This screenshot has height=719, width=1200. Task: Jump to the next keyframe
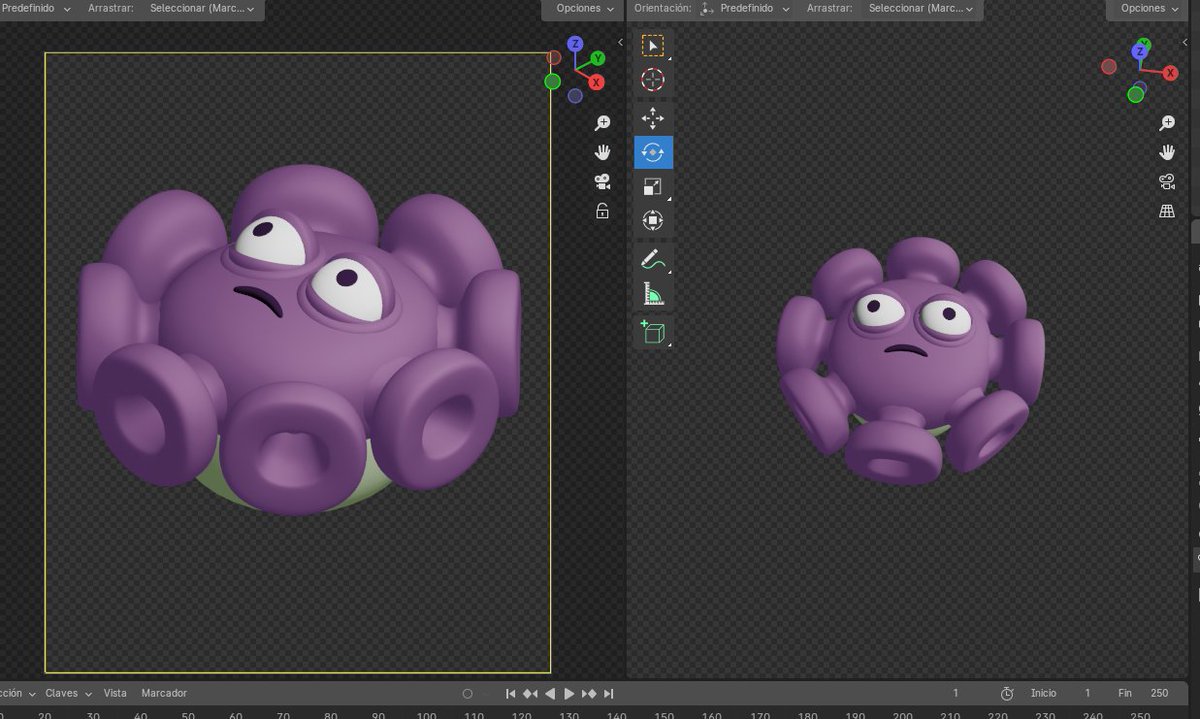pos(589,694)
